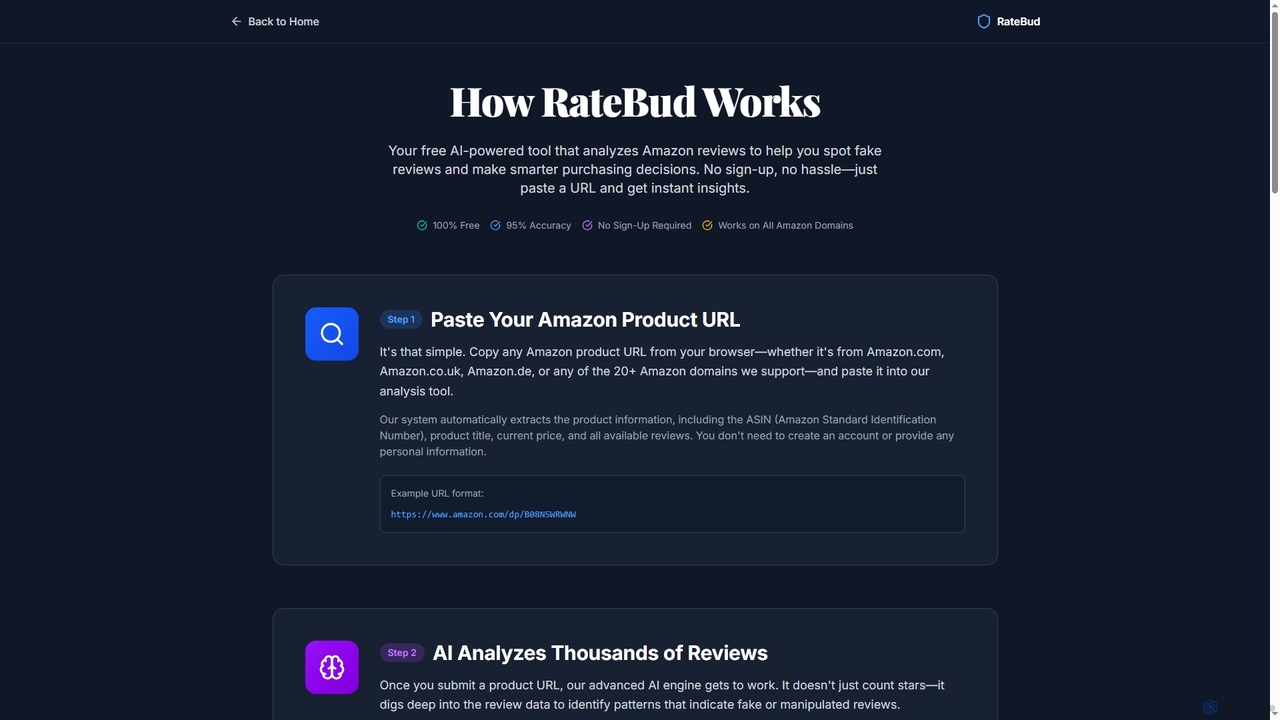Click the green checkmark icon beside 100% Free
The image size is (1280, 720).
[x=422, y=225]
